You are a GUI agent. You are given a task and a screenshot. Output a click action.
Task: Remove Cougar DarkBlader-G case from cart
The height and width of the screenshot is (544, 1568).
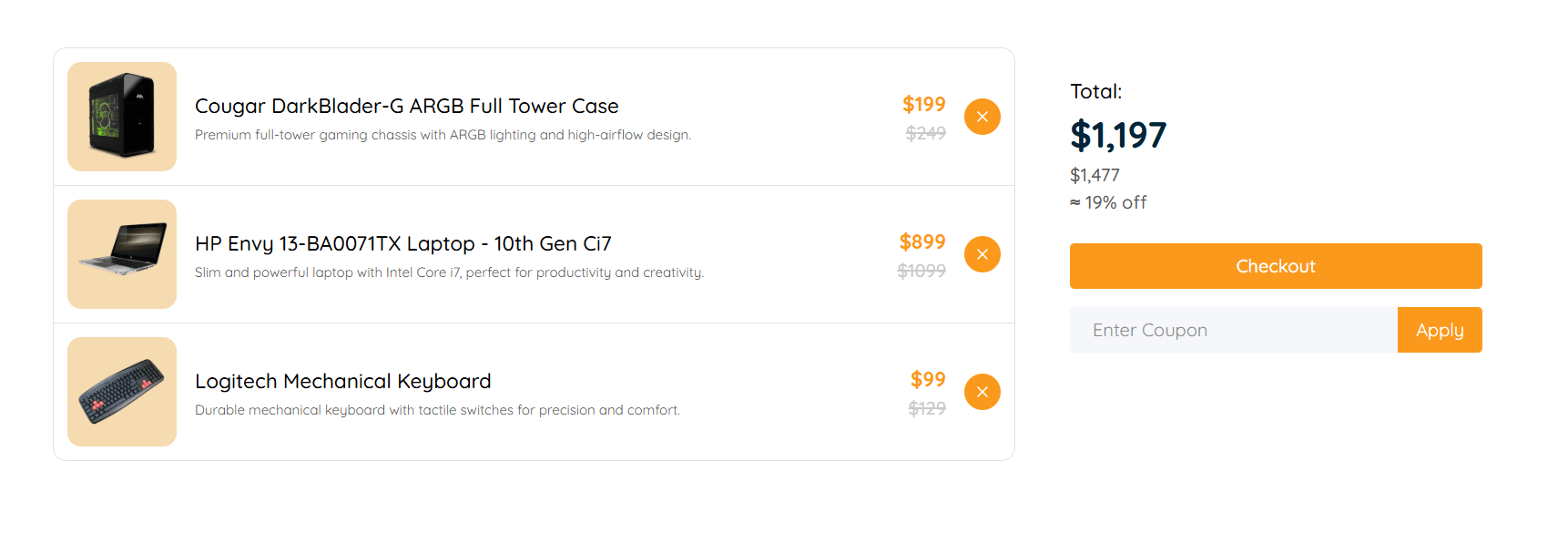[983, 117]
